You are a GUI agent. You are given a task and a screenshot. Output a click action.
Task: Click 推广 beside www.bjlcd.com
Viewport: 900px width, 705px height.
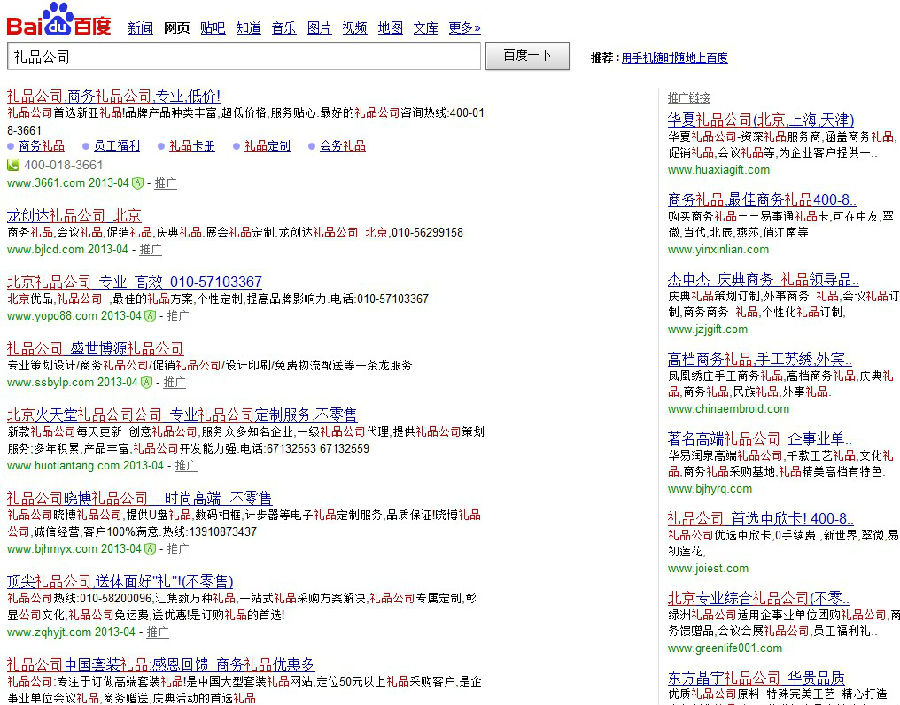150,249
